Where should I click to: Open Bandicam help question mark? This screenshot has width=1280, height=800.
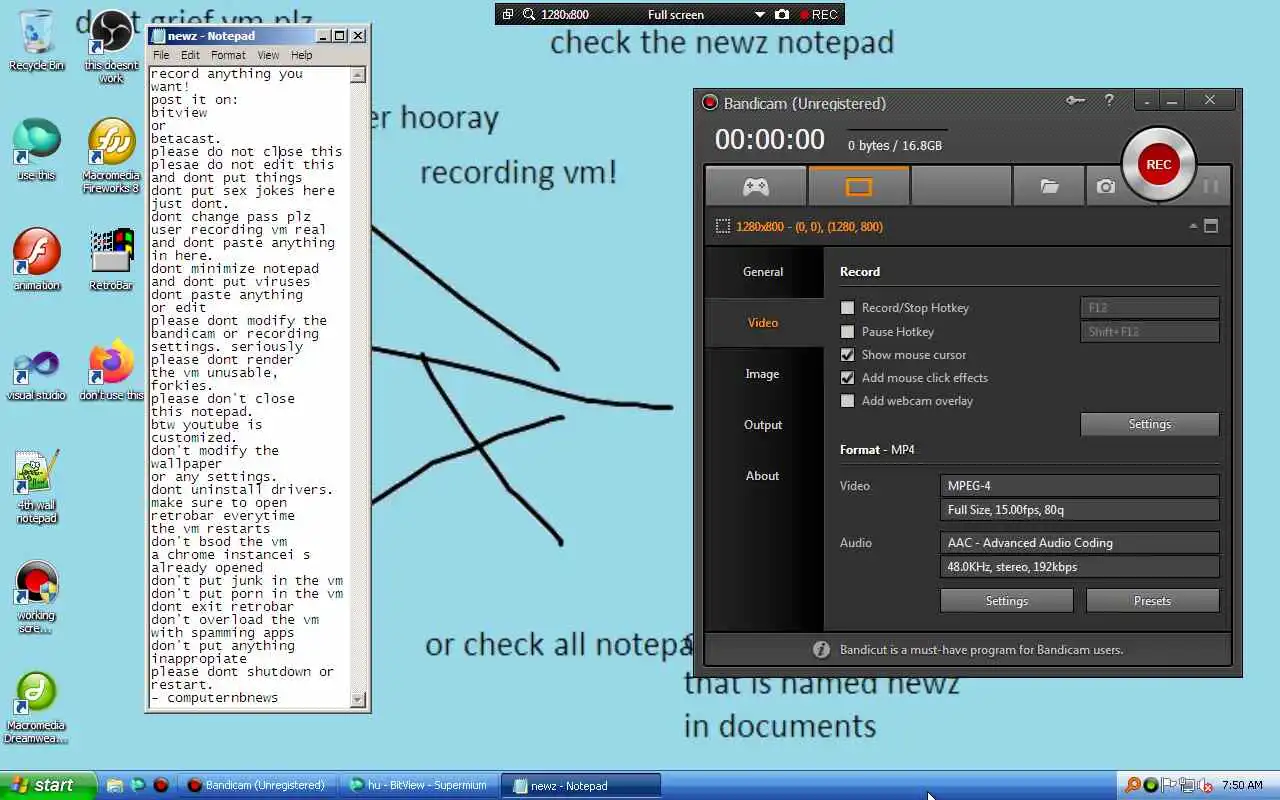point(1109,100)
